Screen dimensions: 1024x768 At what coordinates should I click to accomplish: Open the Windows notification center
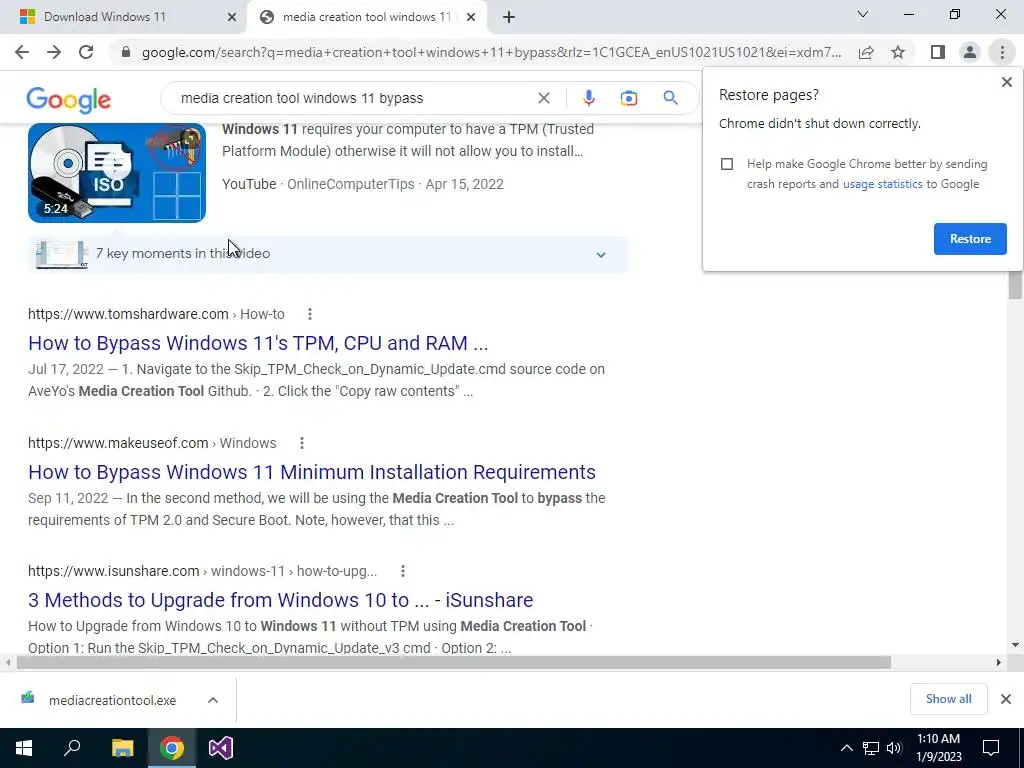click(991, 748)
